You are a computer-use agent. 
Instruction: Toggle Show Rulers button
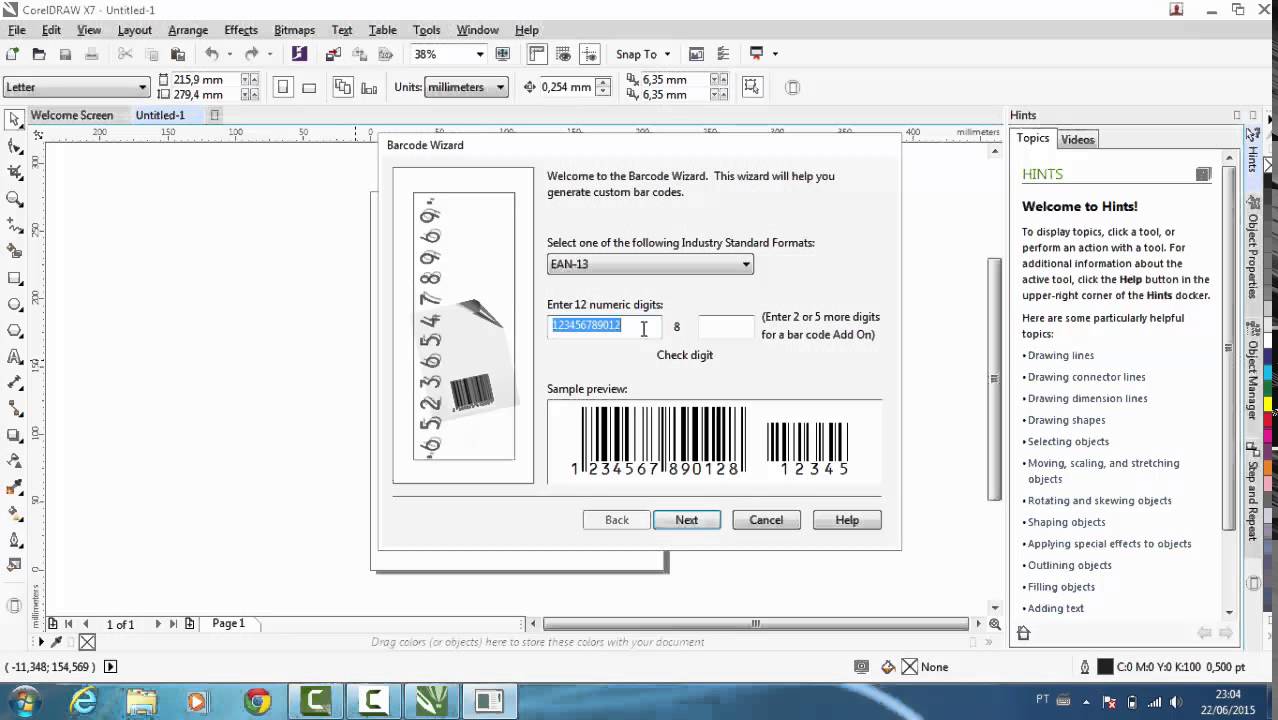(537, 54)
